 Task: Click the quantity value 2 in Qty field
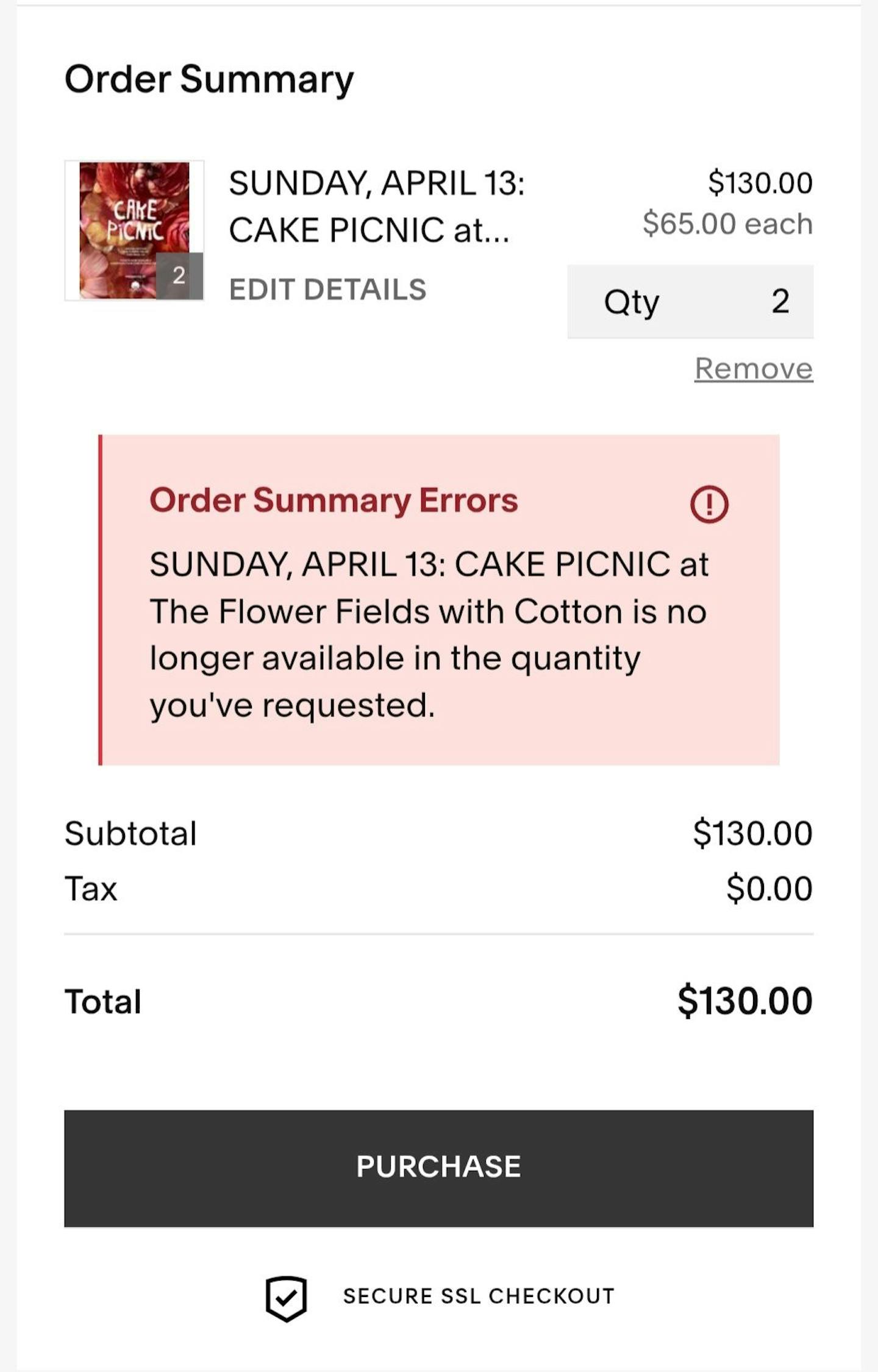[x=780, y=302]
